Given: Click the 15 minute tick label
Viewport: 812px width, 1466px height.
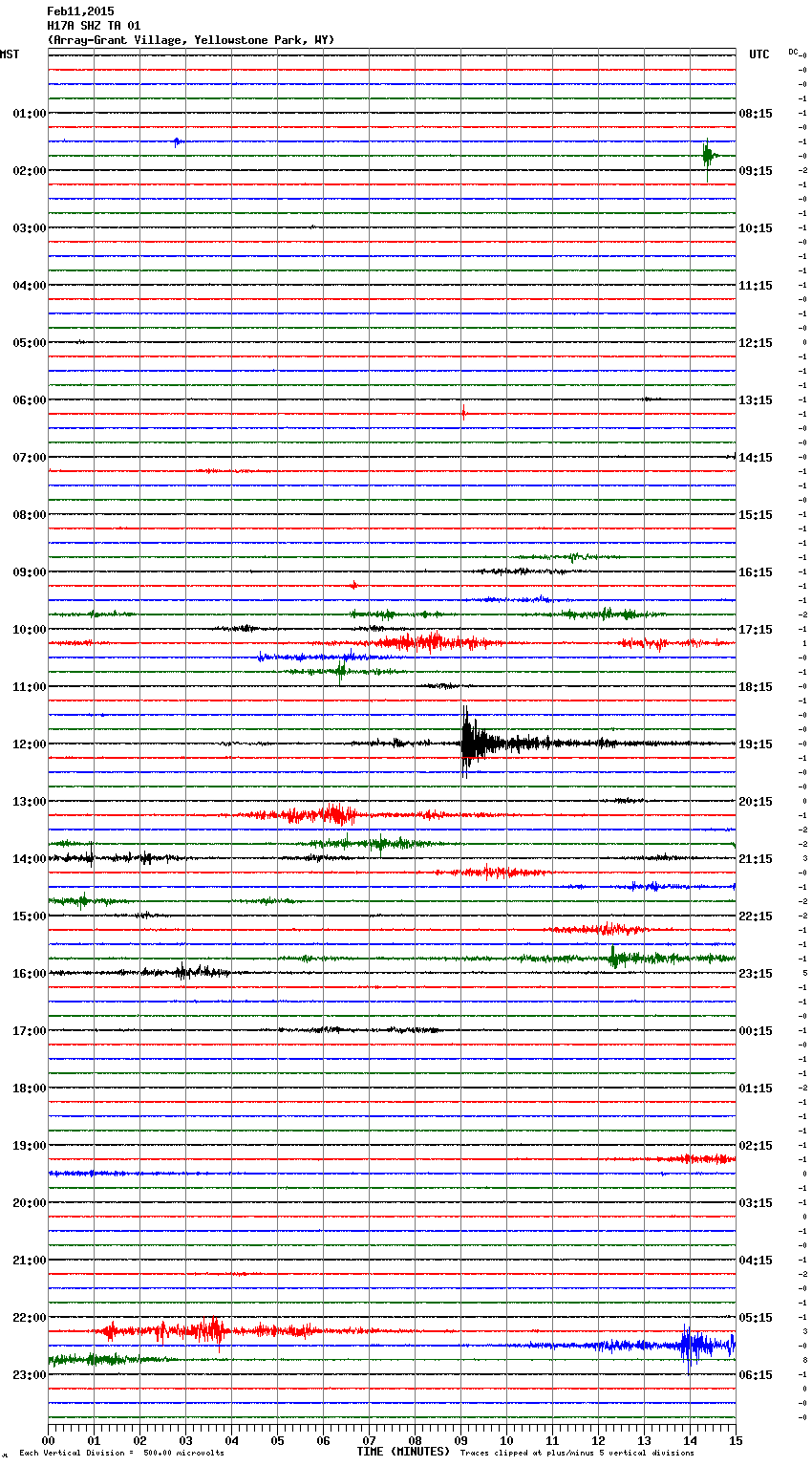Looking at the screenshot, I should [x=736, y=1440].
